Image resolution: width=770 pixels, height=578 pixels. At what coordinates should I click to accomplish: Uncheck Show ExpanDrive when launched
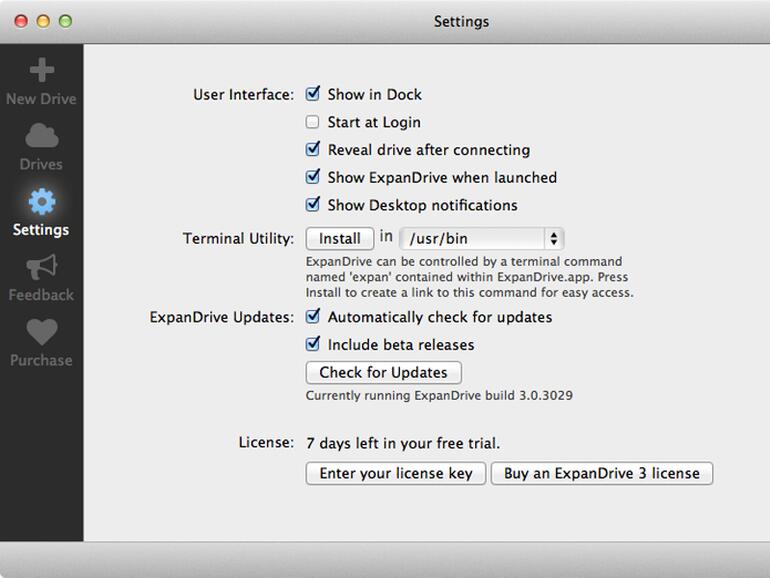point(313,177)
